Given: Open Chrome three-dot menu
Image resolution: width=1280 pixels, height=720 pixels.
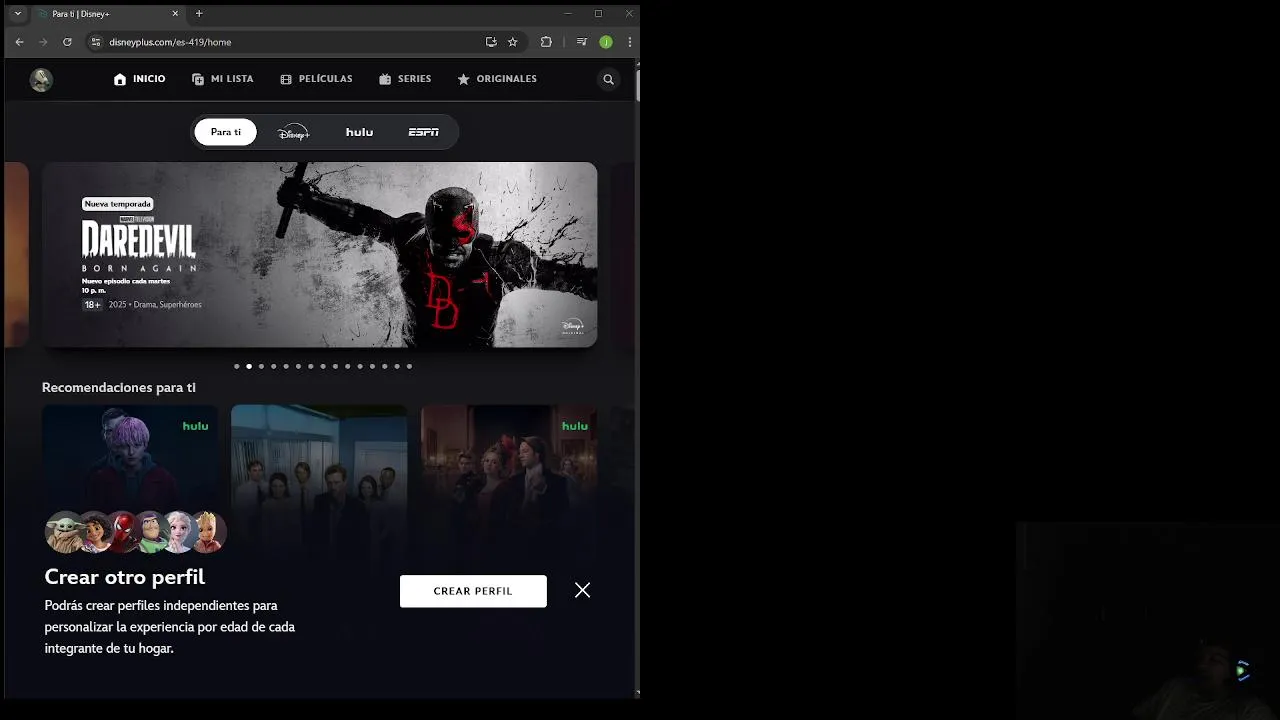Looking at the screenshot, I should pyautogui.click(x=629, y=42).
